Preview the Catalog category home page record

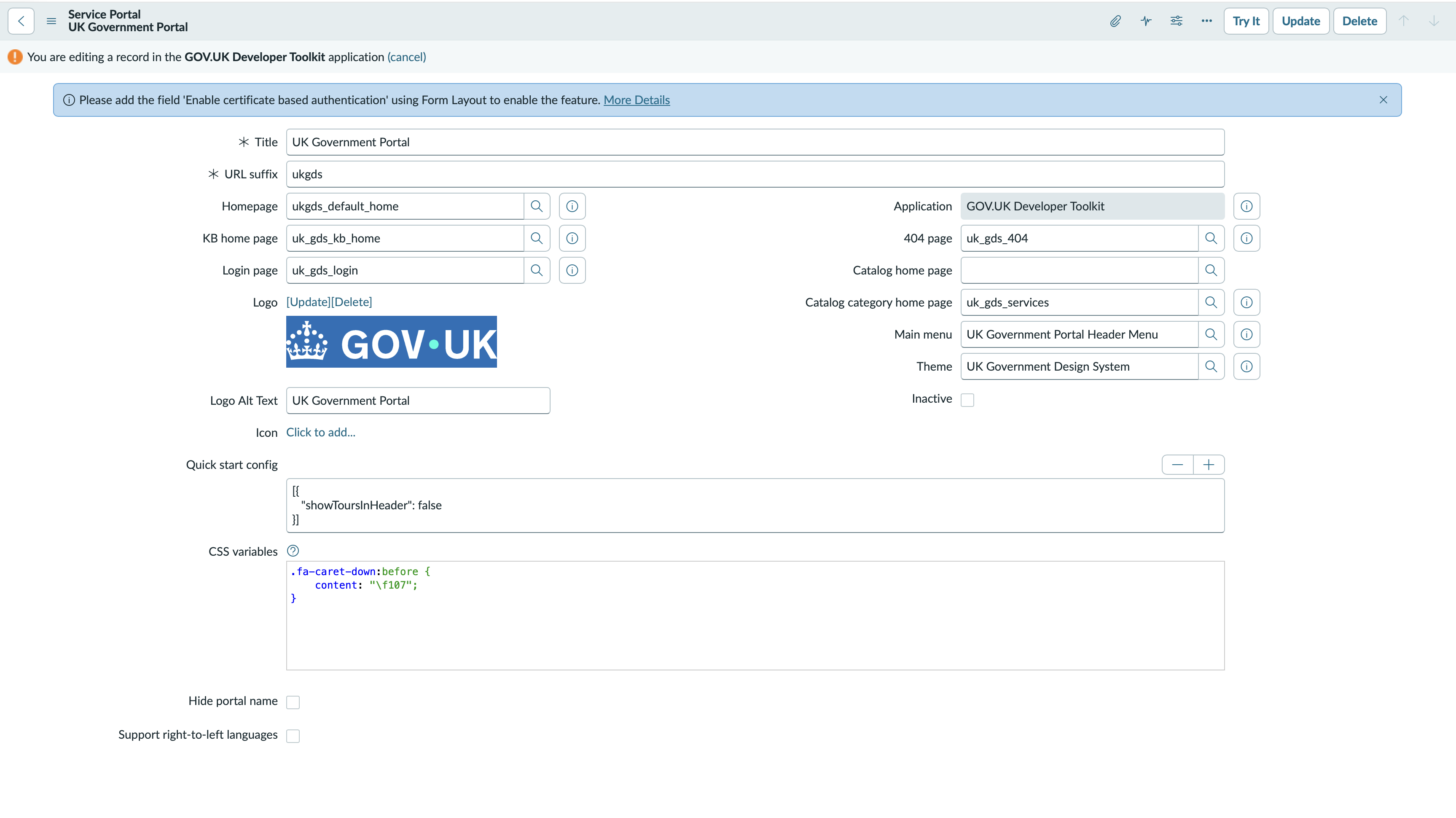coord(1246,302)
